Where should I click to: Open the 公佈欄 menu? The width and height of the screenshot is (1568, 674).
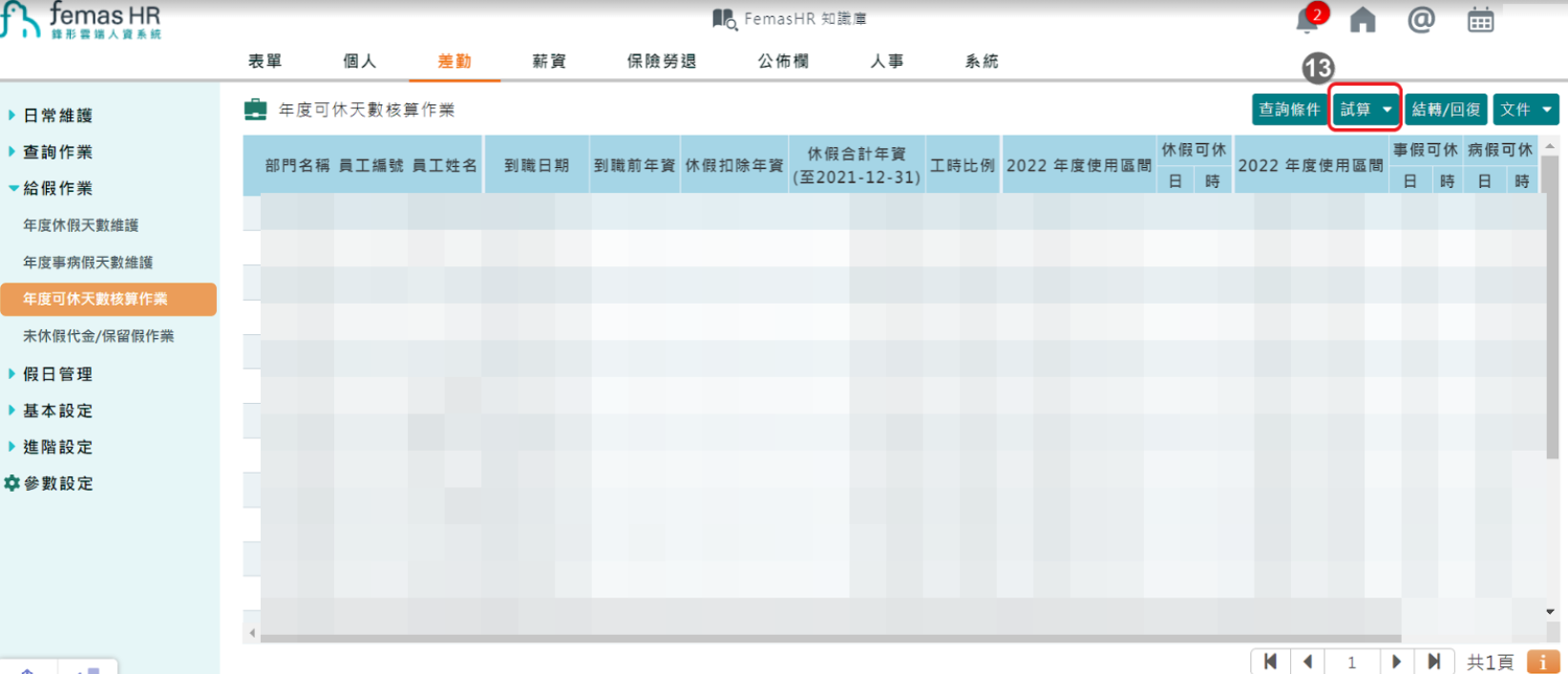coord(783,61)
